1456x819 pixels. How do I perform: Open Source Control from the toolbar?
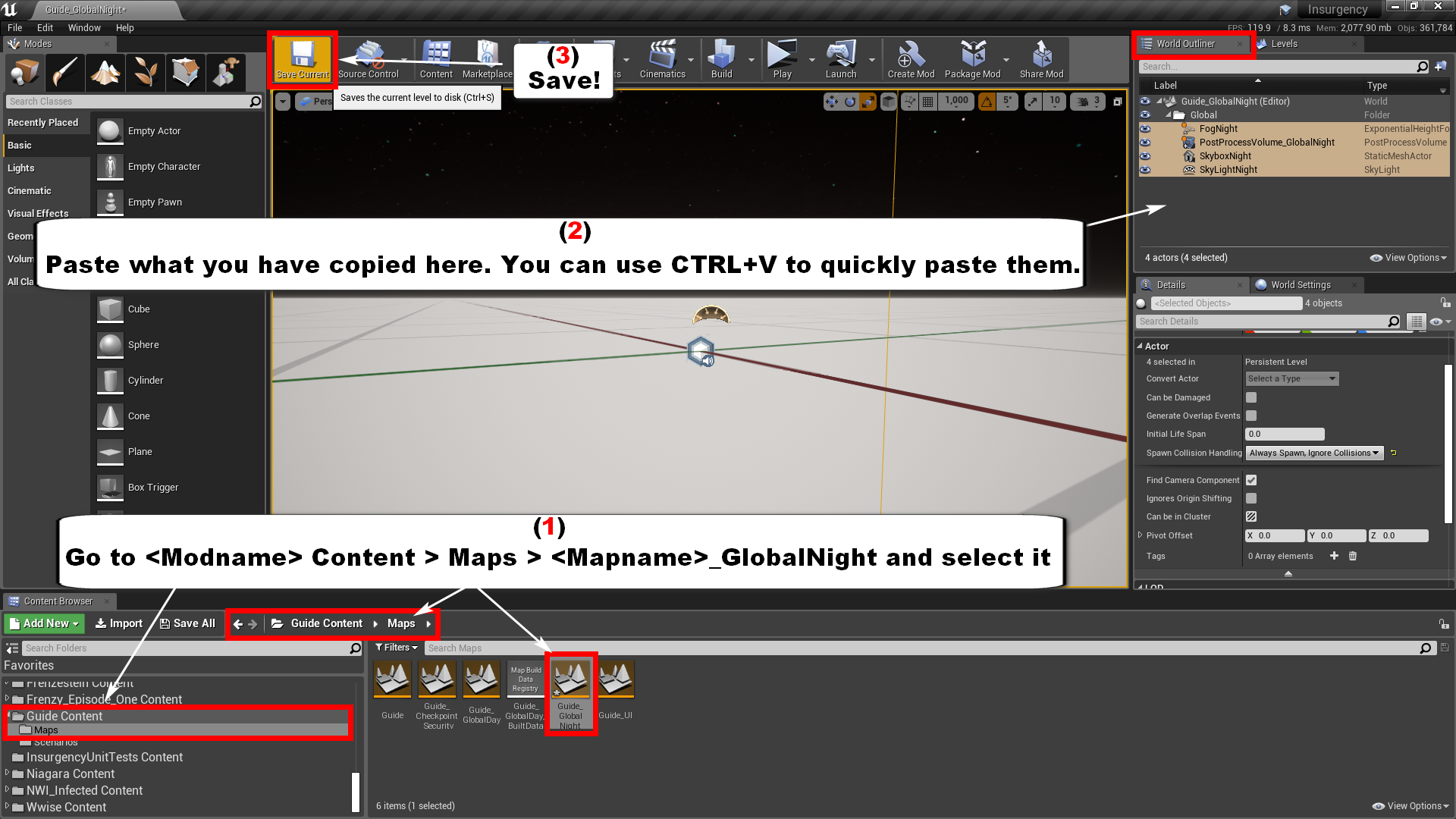coord(369,59)
